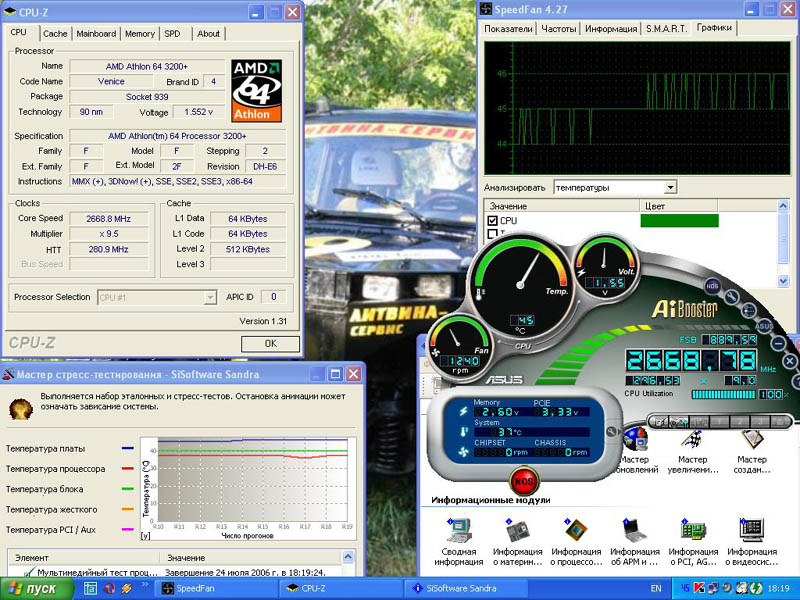This screenshot has width=800, height=600.
Task: Maximize the Sandra stress test wizard window
Action: [x=335, y=374]
